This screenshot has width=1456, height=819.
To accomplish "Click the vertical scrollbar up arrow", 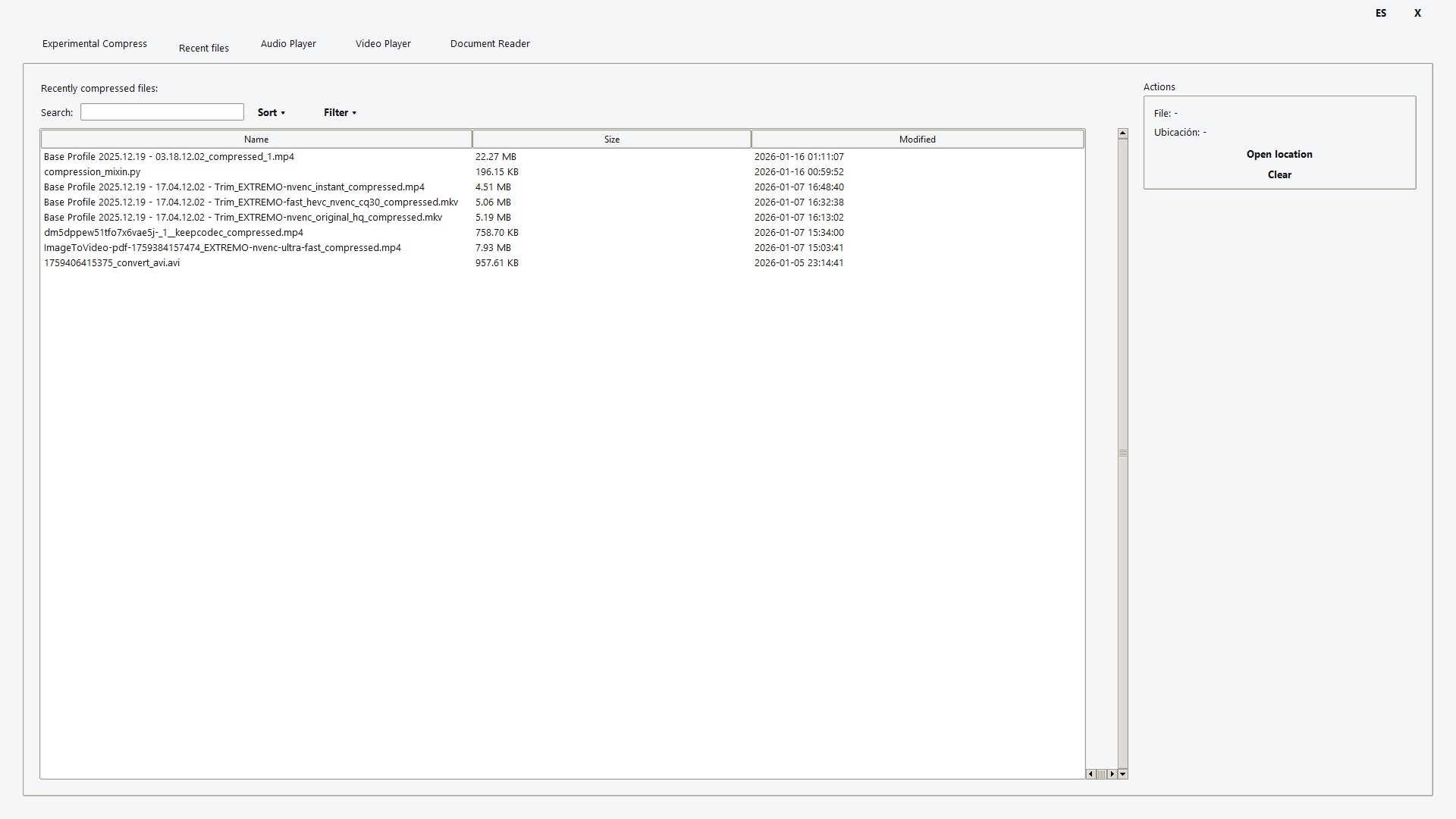I will click(x=1122, y=133).
